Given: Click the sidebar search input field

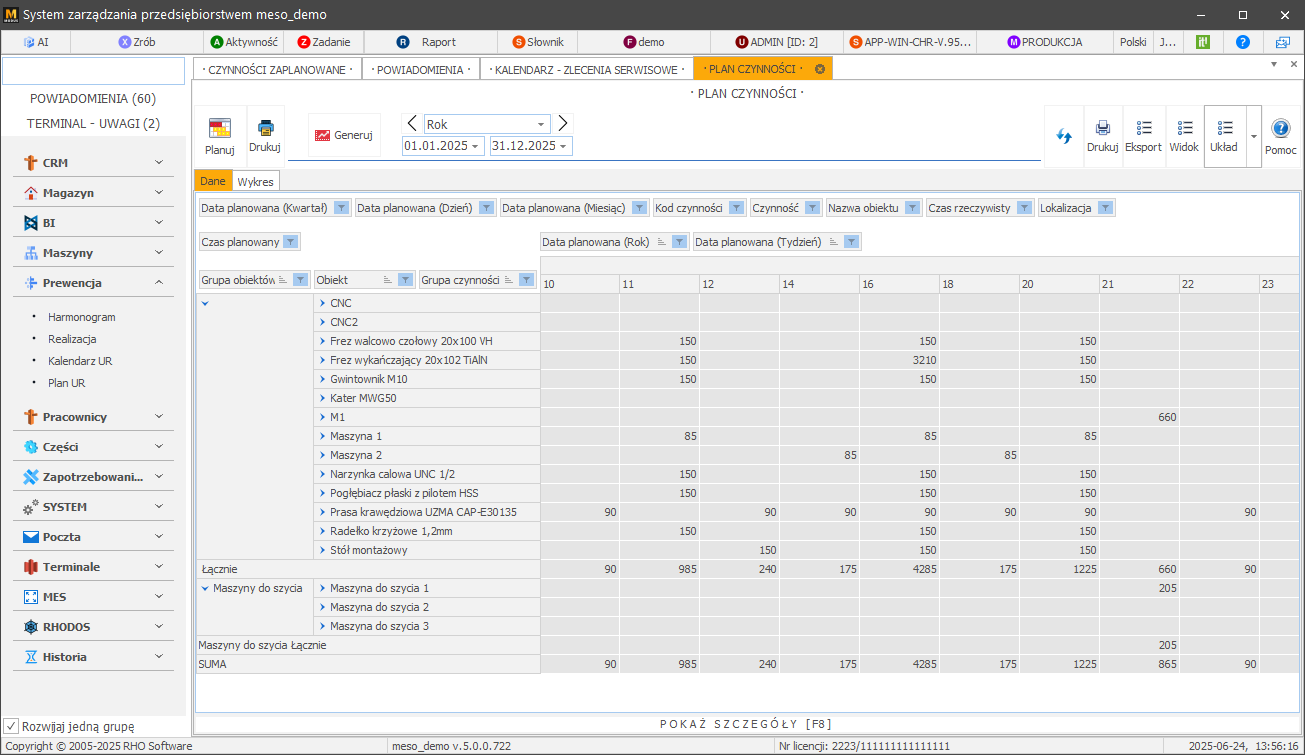Looking at the screenshot, I should pyautogui.click(x=93, y=71).
